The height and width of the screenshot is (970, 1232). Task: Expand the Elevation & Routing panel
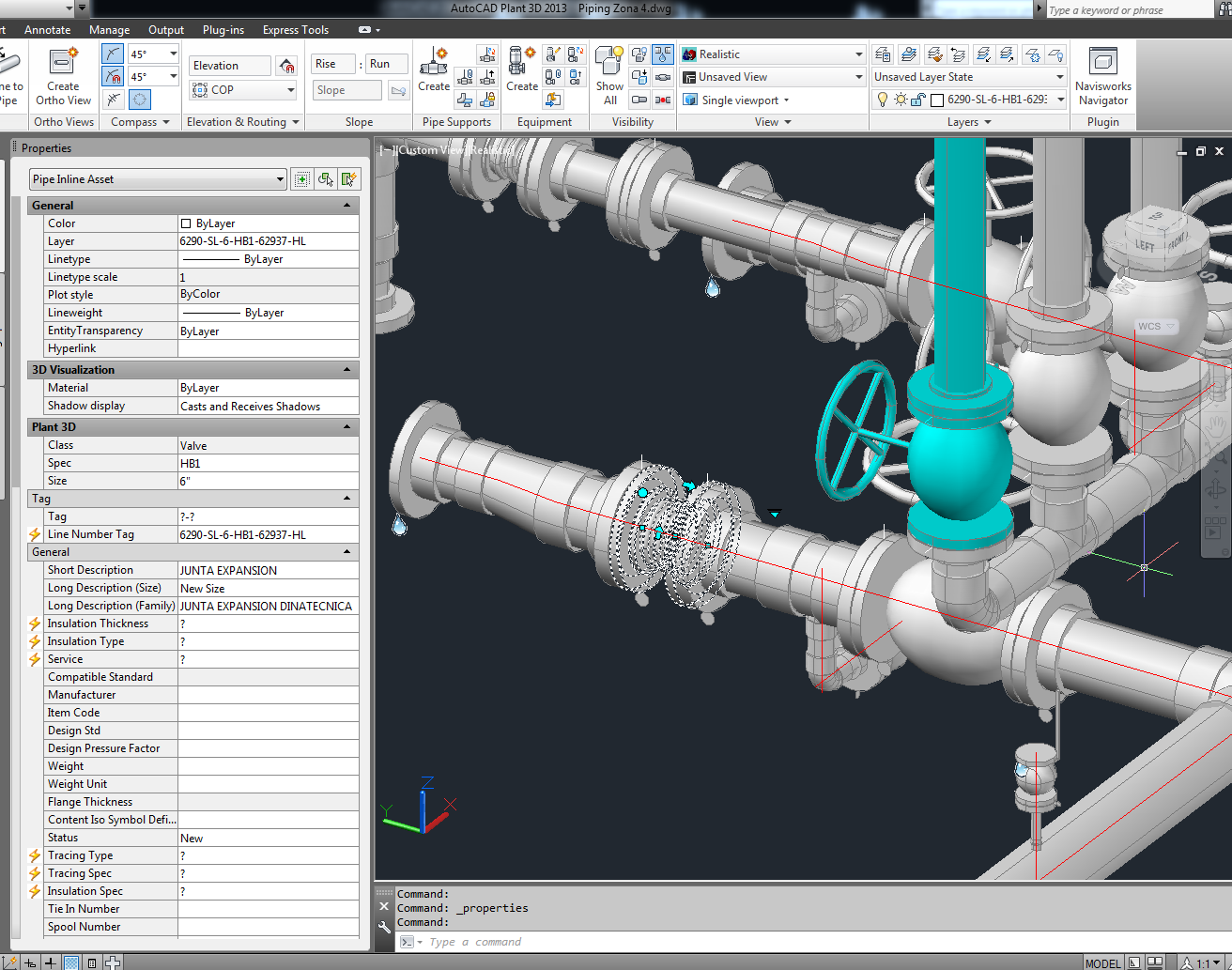(x=242, y=122)
